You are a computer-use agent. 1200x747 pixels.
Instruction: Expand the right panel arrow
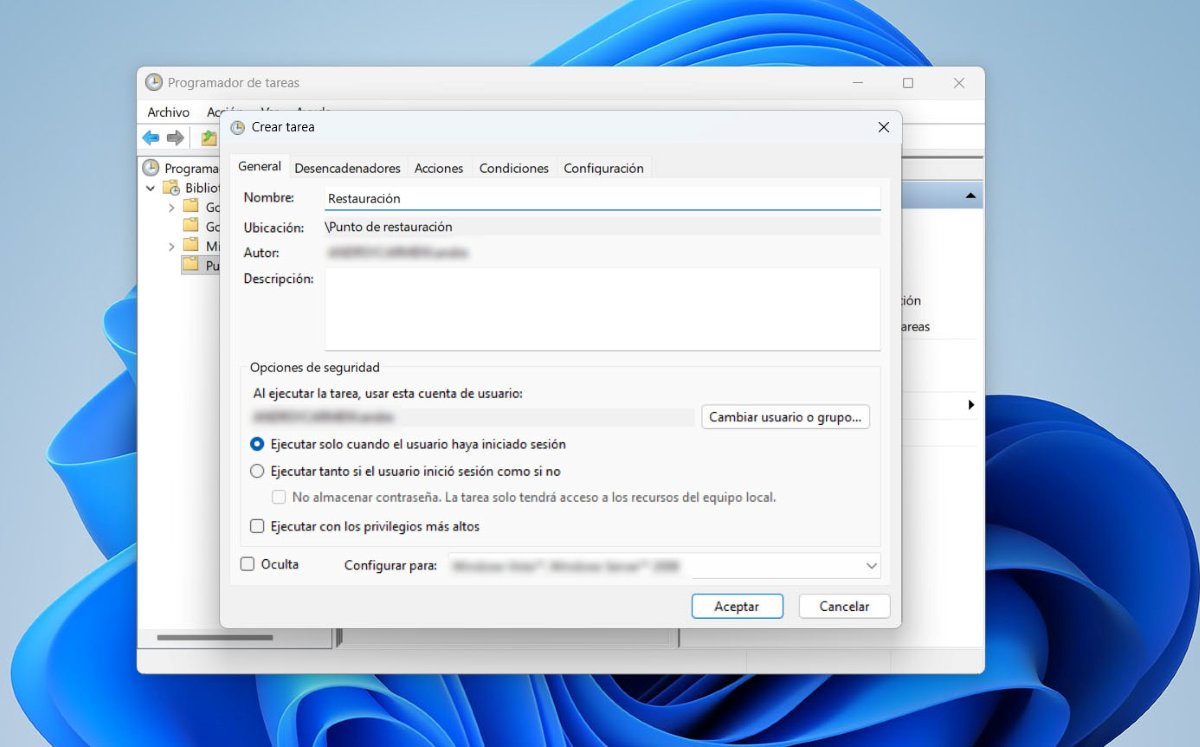969,405
